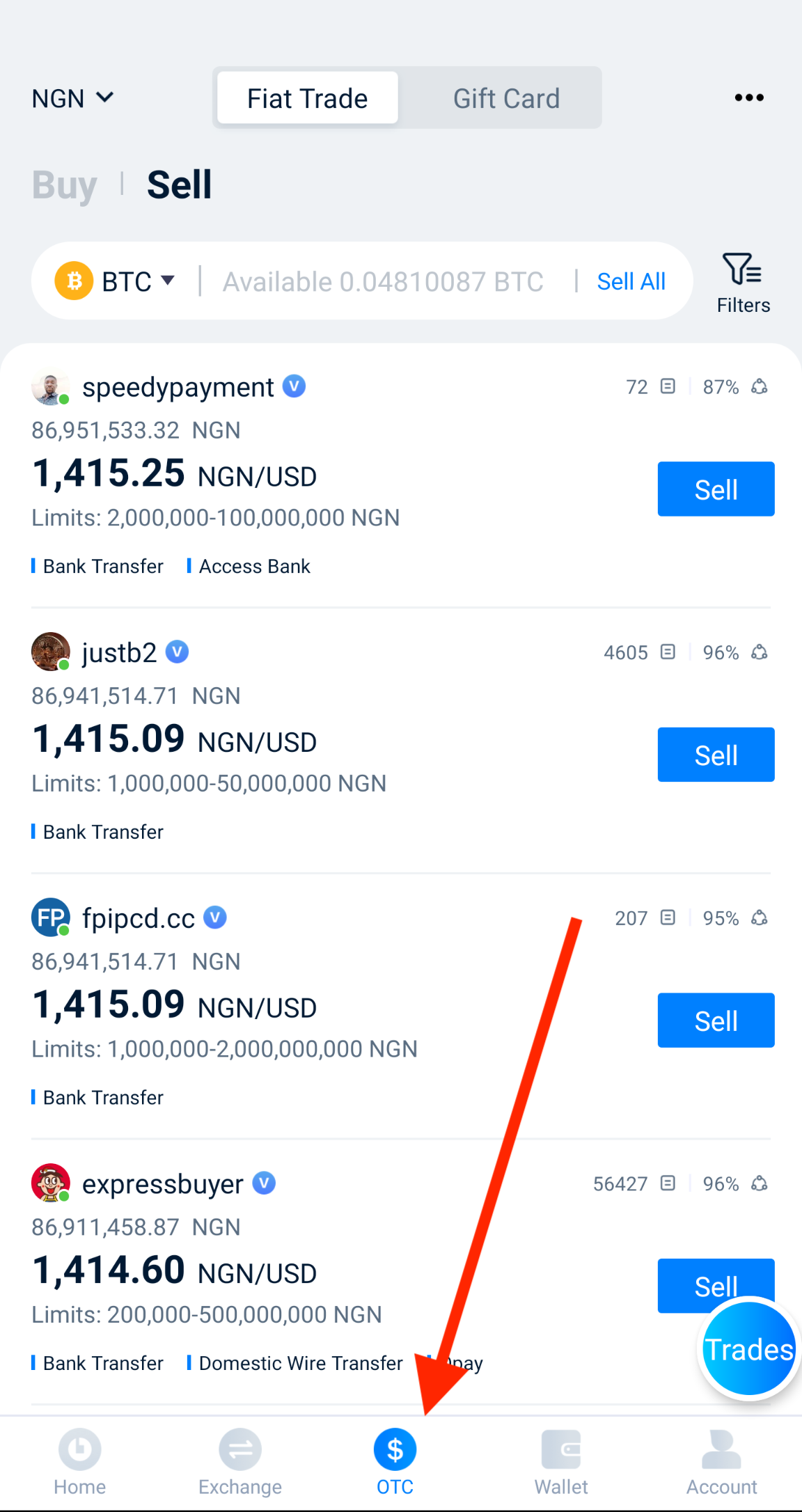This screenshot has height=1512, width=802.
Task: Select the Exchange navigation icon
Action: click(x=239, y=1449)
